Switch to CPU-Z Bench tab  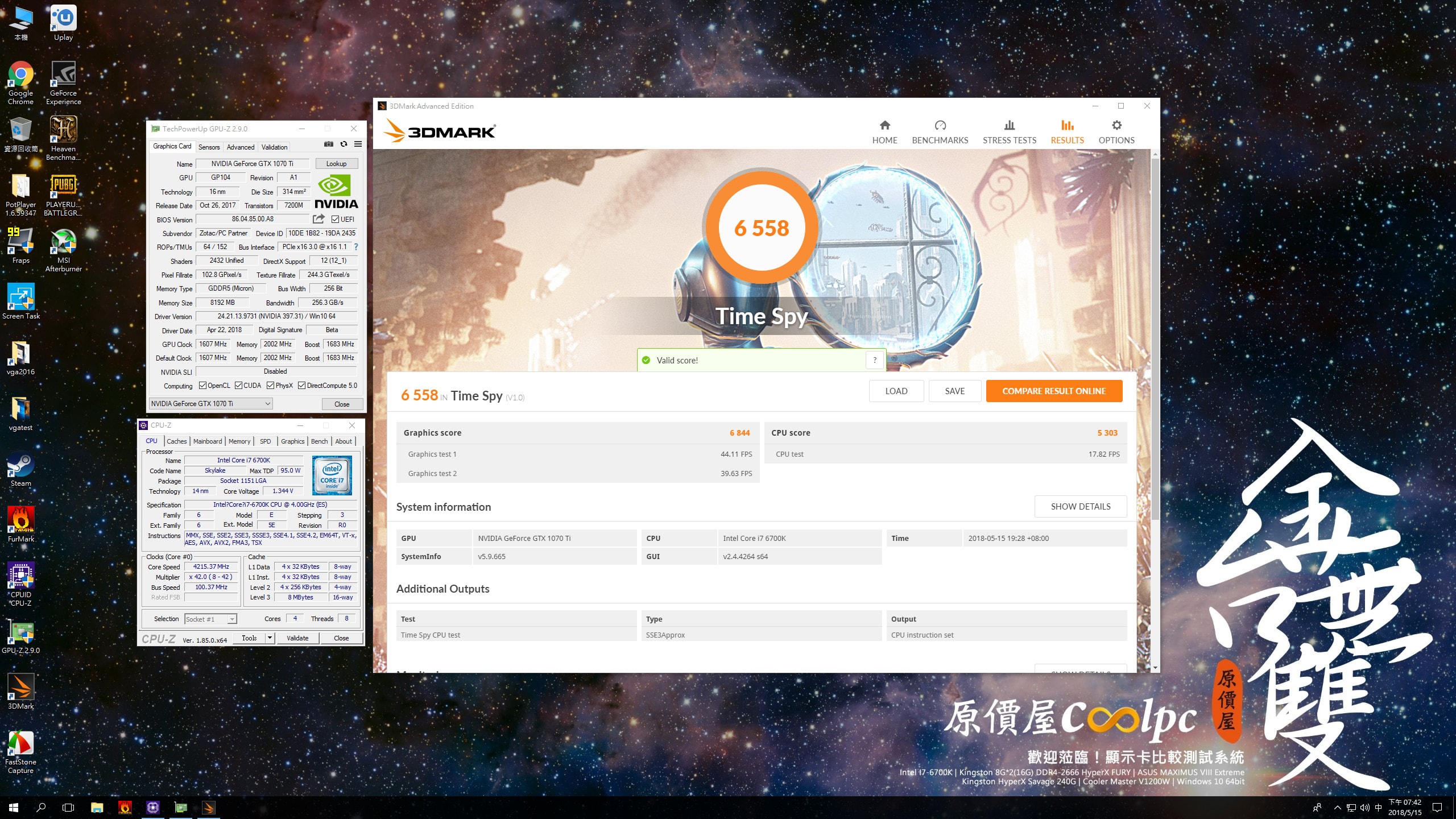click(320, 441)
